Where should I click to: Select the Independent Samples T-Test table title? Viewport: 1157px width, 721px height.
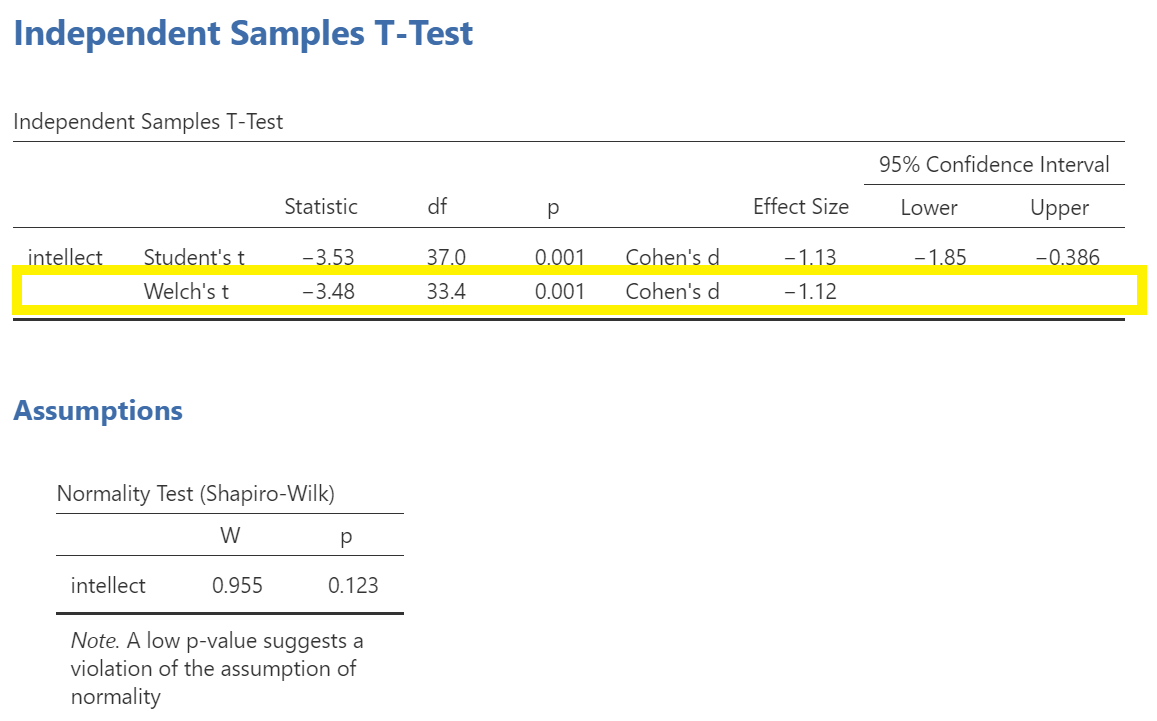148,122
